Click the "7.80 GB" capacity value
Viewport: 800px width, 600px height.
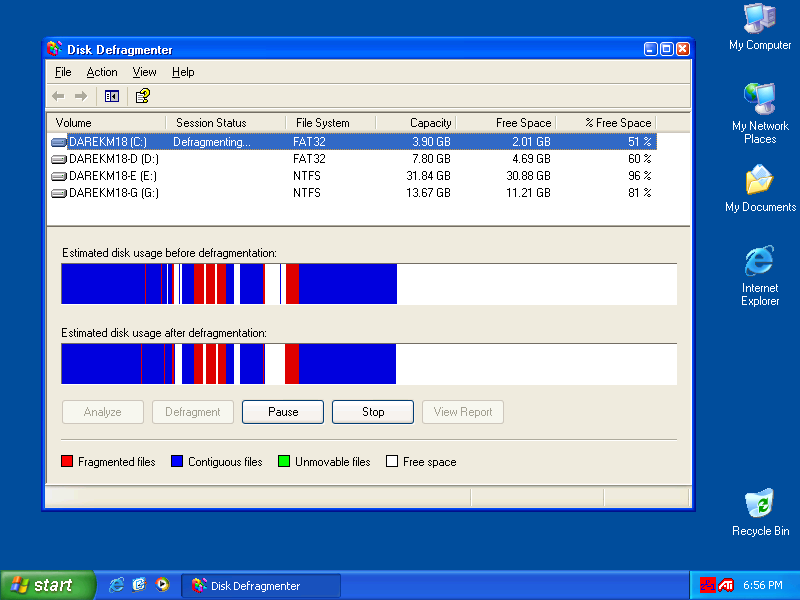tap(431, 159)
